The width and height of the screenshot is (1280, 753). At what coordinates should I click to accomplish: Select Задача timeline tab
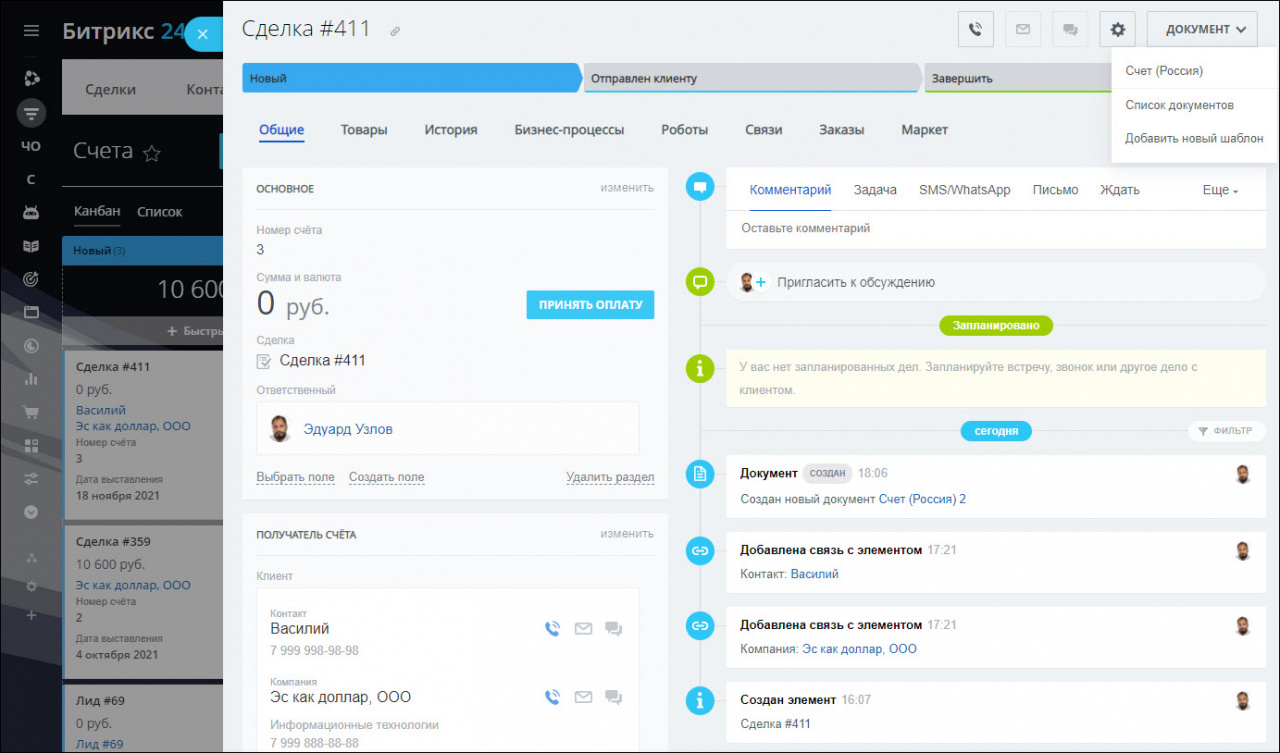(875, 190)
